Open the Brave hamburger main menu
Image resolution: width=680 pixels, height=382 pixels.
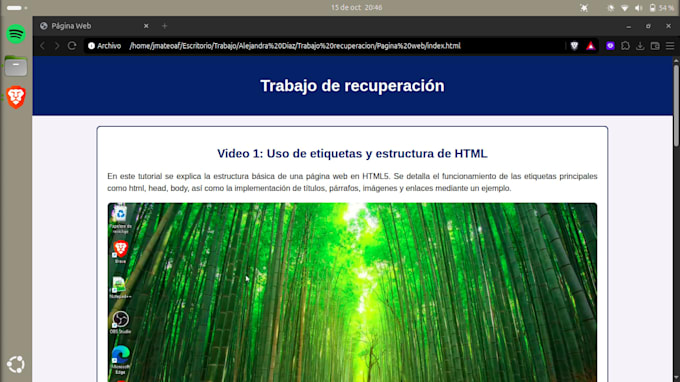(670, 46)
